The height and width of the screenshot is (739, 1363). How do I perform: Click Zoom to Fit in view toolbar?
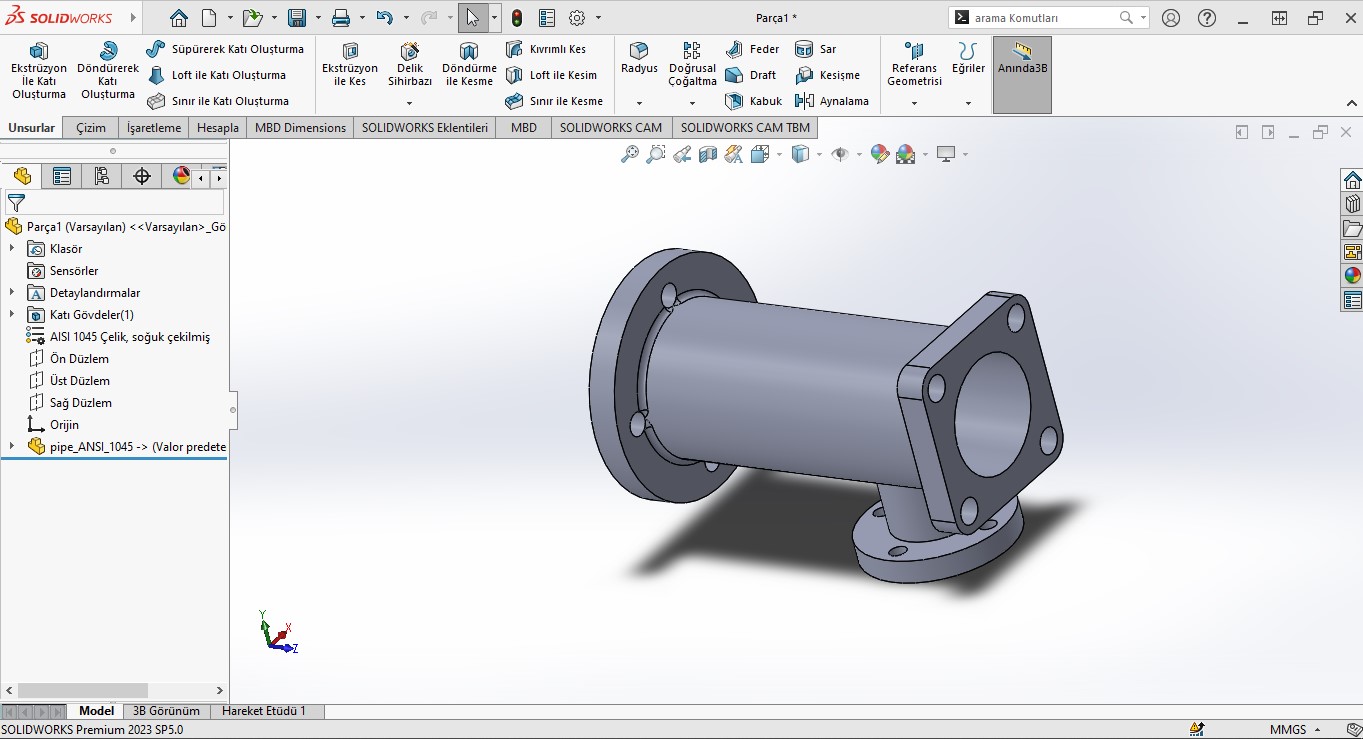point(630,154)
